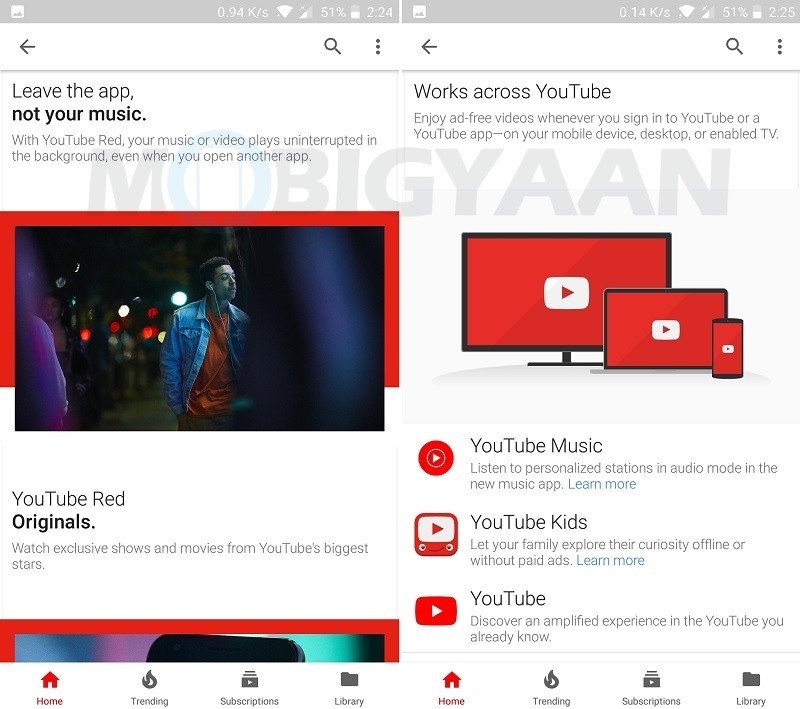Viewport: 800px width, 709px height.
Task: Tap Wi-Fi indicator in right status bar
Action: click(686, 12)
